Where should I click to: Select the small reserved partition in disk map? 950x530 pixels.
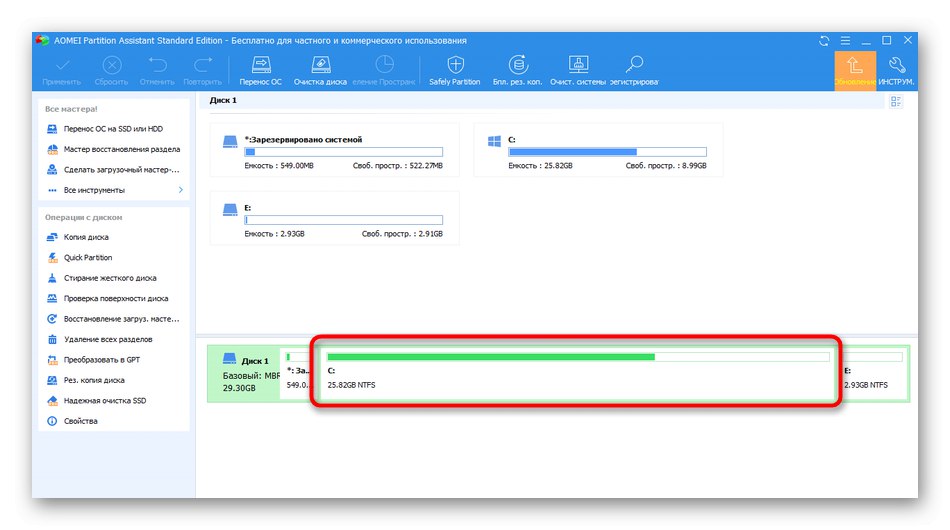pyautogui.click(x=297, y=374)
